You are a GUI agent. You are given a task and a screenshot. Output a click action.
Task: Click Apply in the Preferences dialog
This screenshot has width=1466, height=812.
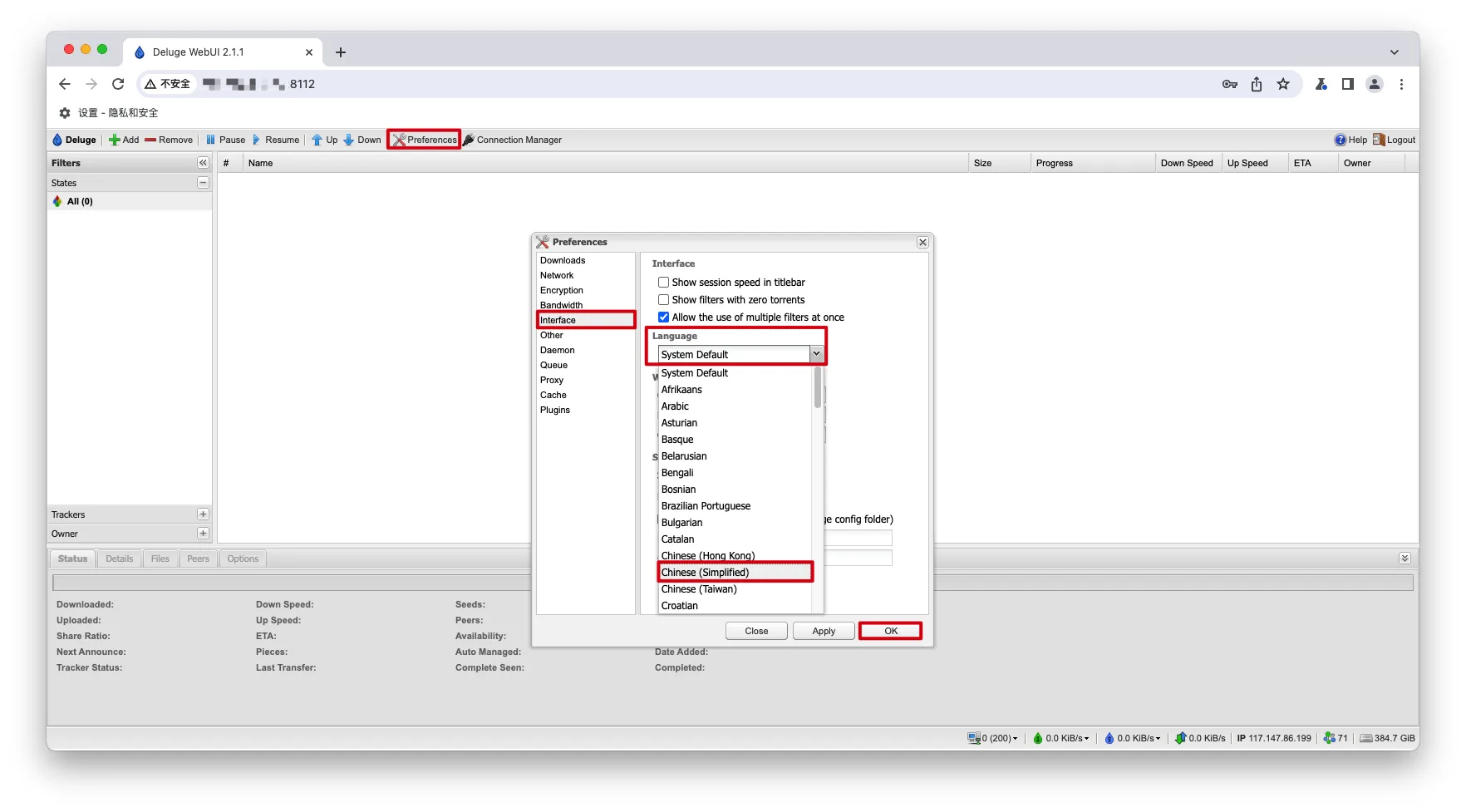[824, 631]
